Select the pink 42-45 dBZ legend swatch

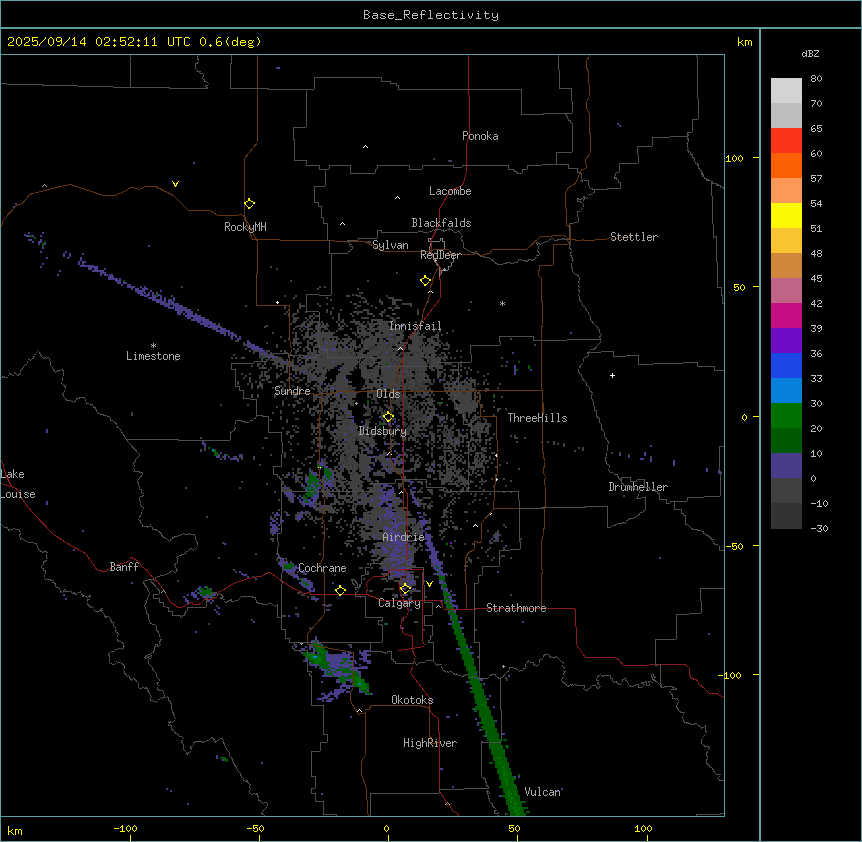point(786,290)
